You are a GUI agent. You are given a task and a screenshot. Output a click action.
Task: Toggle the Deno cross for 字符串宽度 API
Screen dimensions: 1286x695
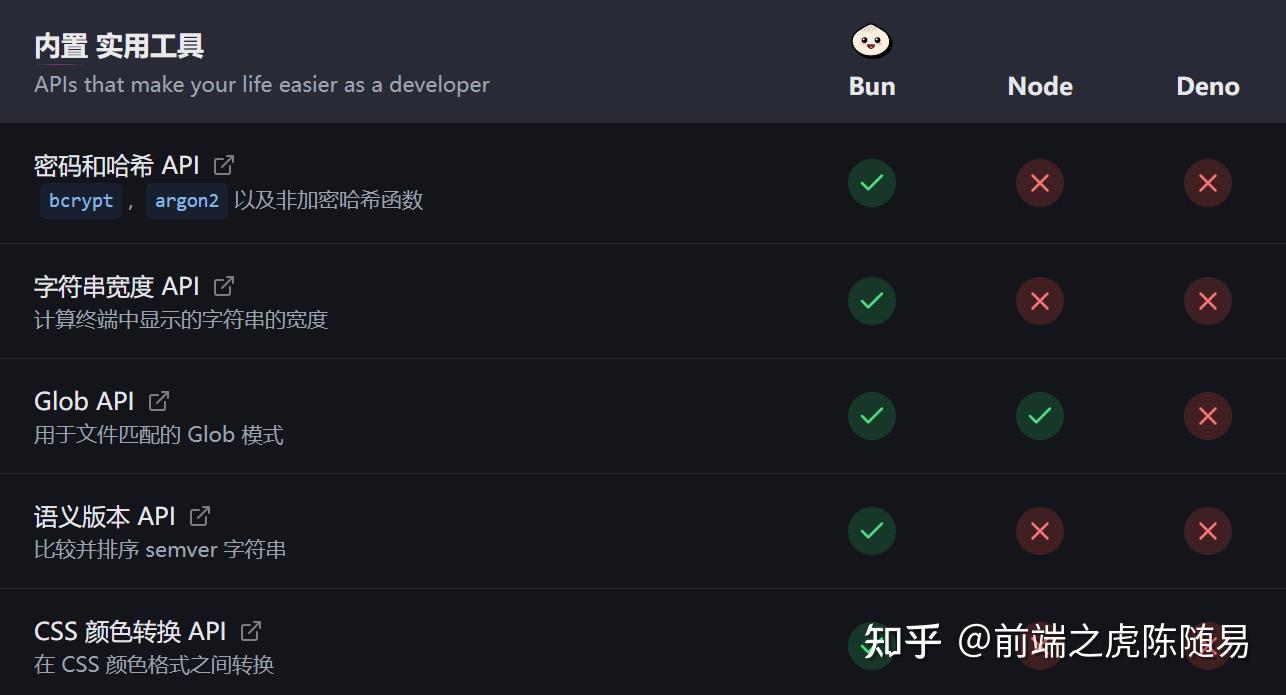[x=1207, y=300]
